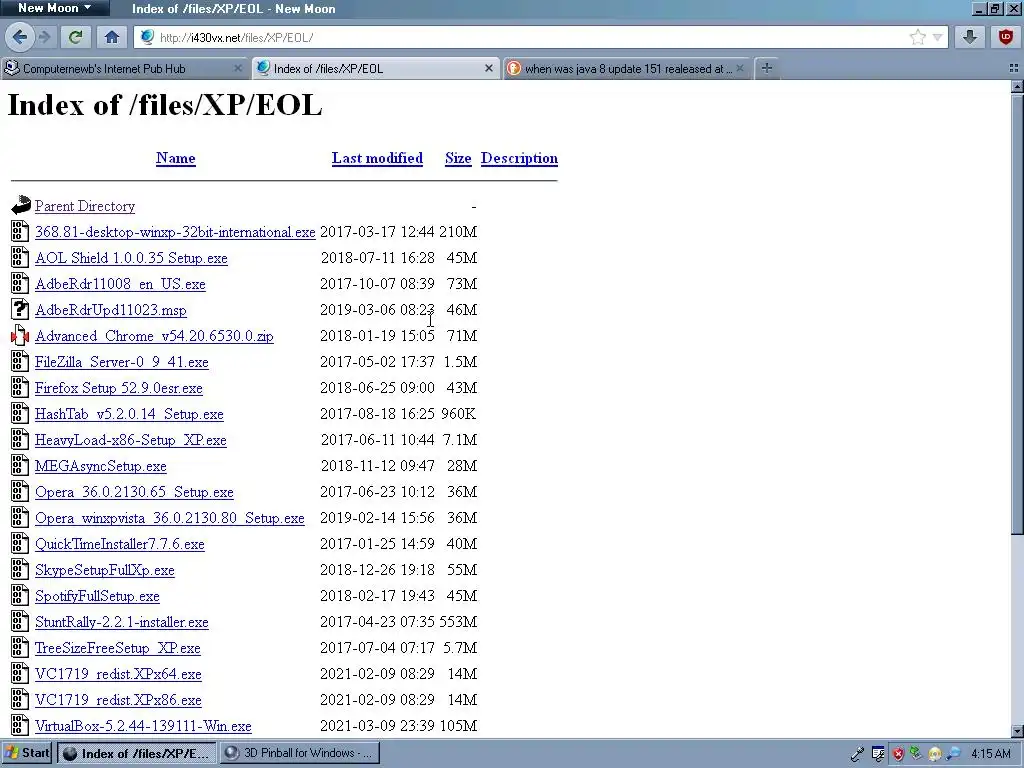The image size is (1024, 768).
Task: Click the Parent Directory back-arrow icon
Action: pos(20,205)
